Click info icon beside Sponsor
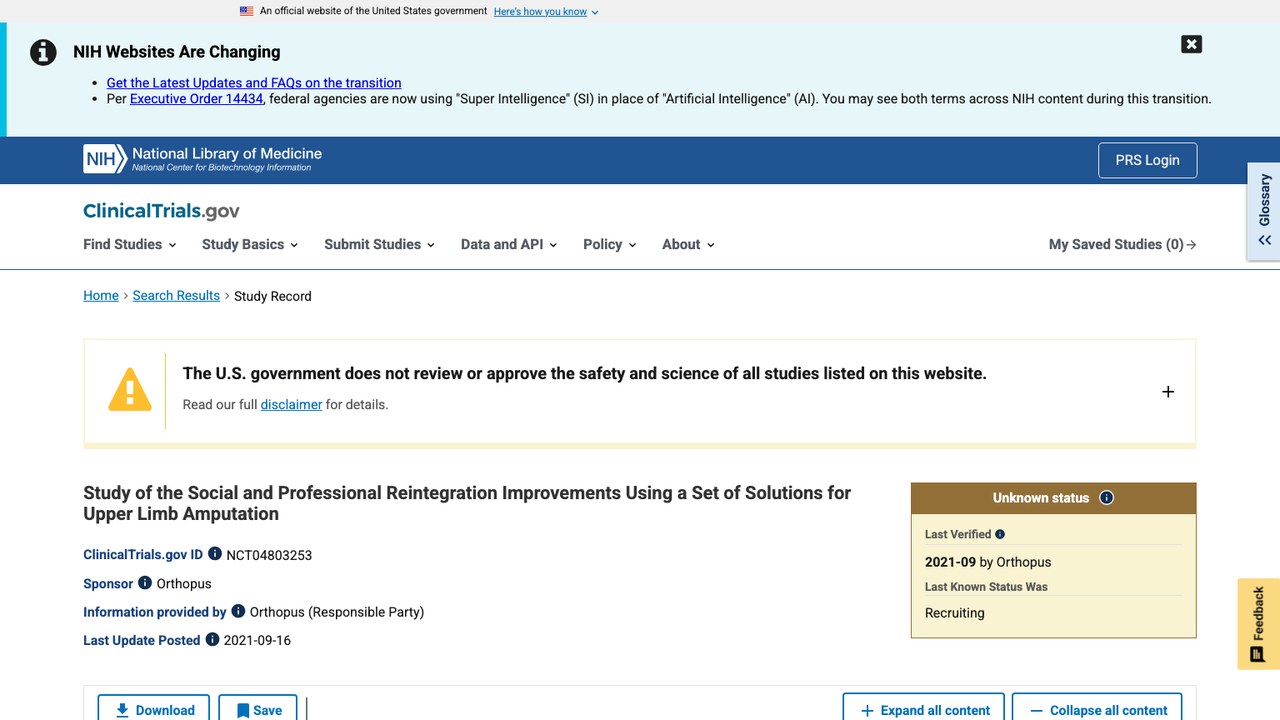 (145, 583)
